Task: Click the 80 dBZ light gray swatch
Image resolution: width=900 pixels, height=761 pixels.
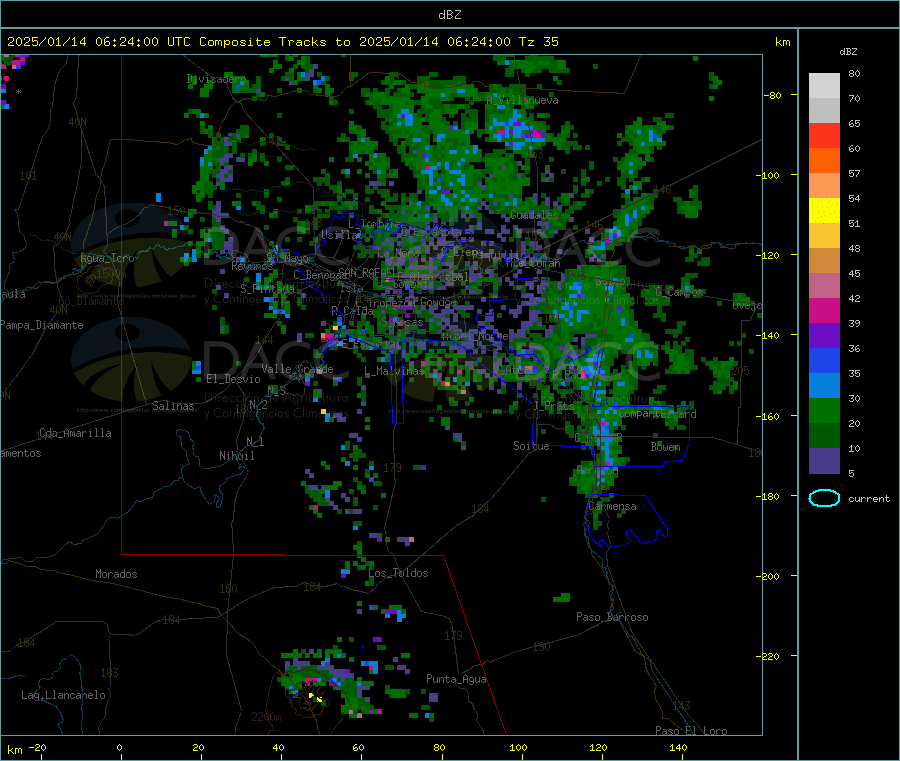Action: [824, 86]
